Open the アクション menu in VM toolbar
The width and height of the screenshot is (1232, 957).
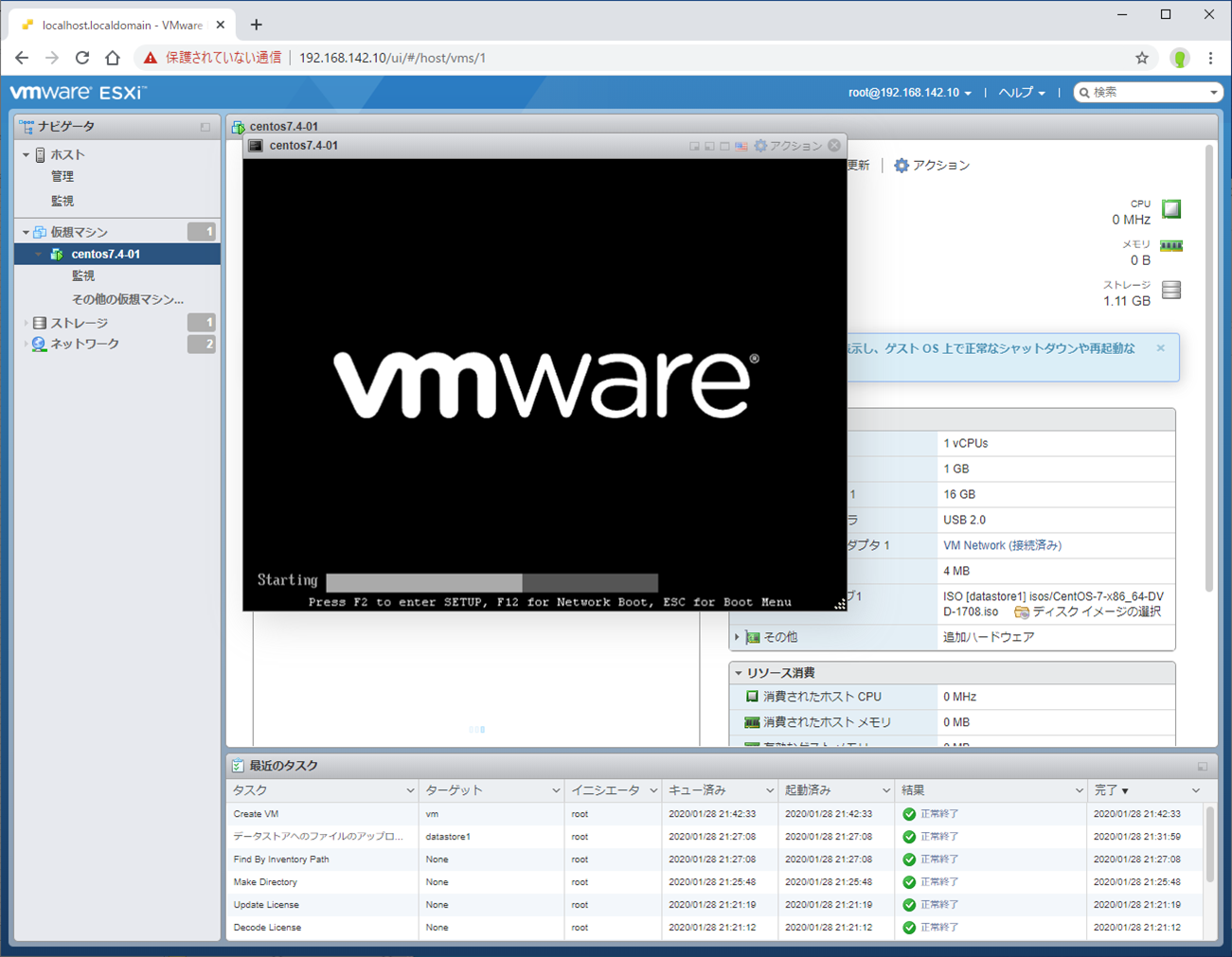pos(933,166)
